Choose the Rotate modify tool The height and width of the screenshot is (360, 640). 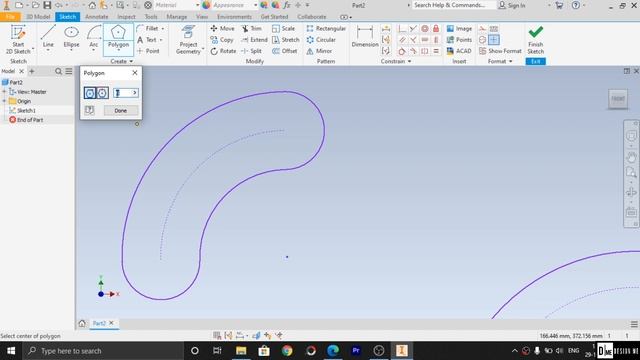point(223,51)
